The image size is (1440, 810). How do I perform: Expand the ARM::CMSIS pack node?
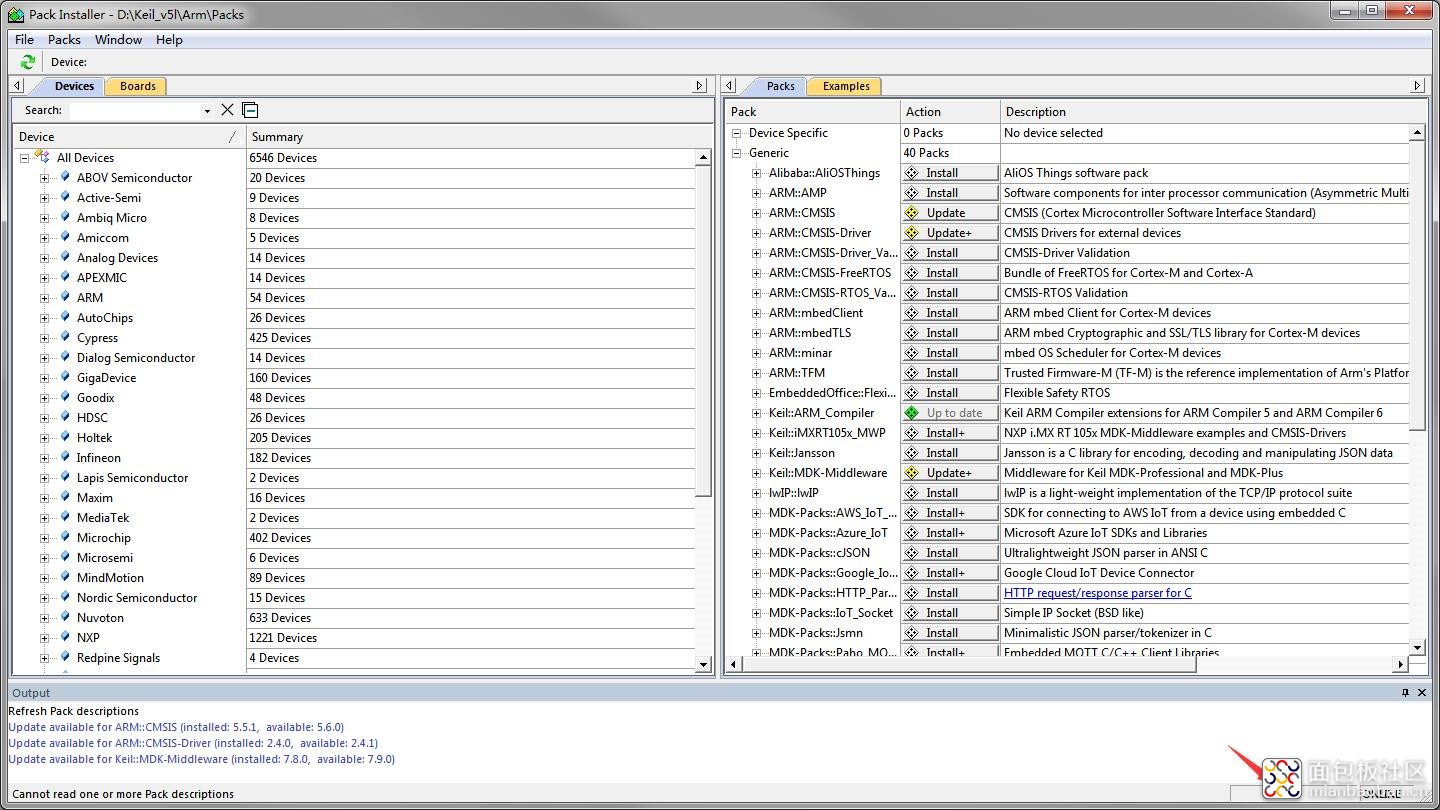point(757,213)
